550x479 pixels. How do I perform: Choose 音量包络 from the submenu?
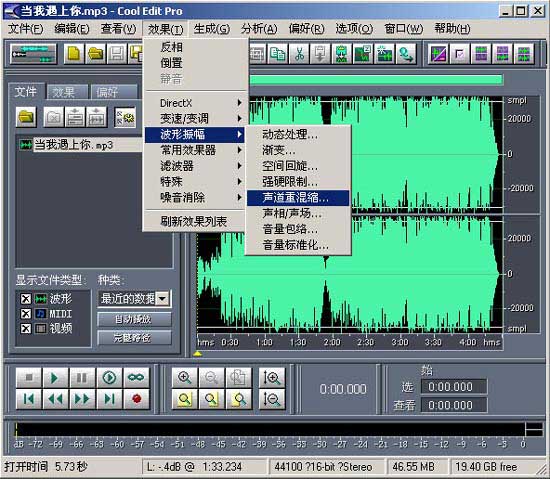[x=298, y=229]
